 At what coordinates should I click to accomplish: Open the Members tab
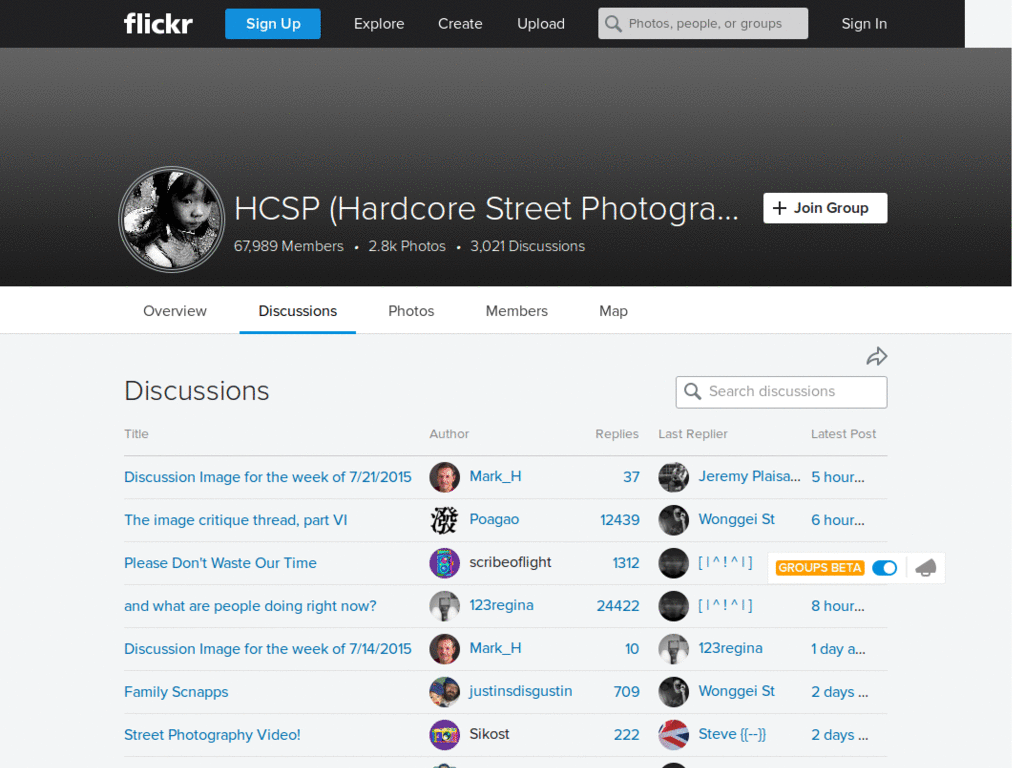pos(516,311)
